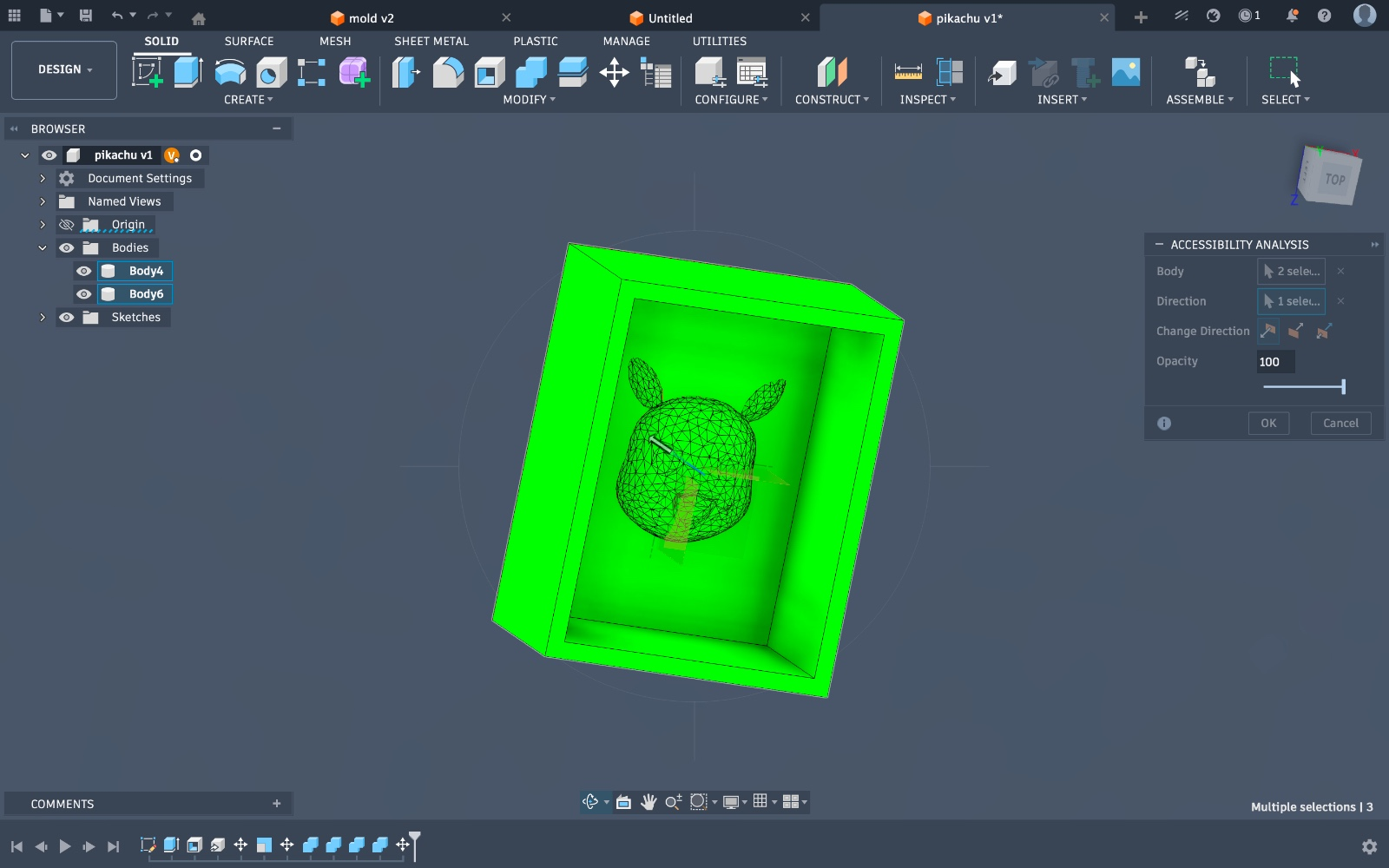Cancel the Accessibility Analysis dialog
The height and width of the screenshot is (868, 1389).
(1340, 424)
